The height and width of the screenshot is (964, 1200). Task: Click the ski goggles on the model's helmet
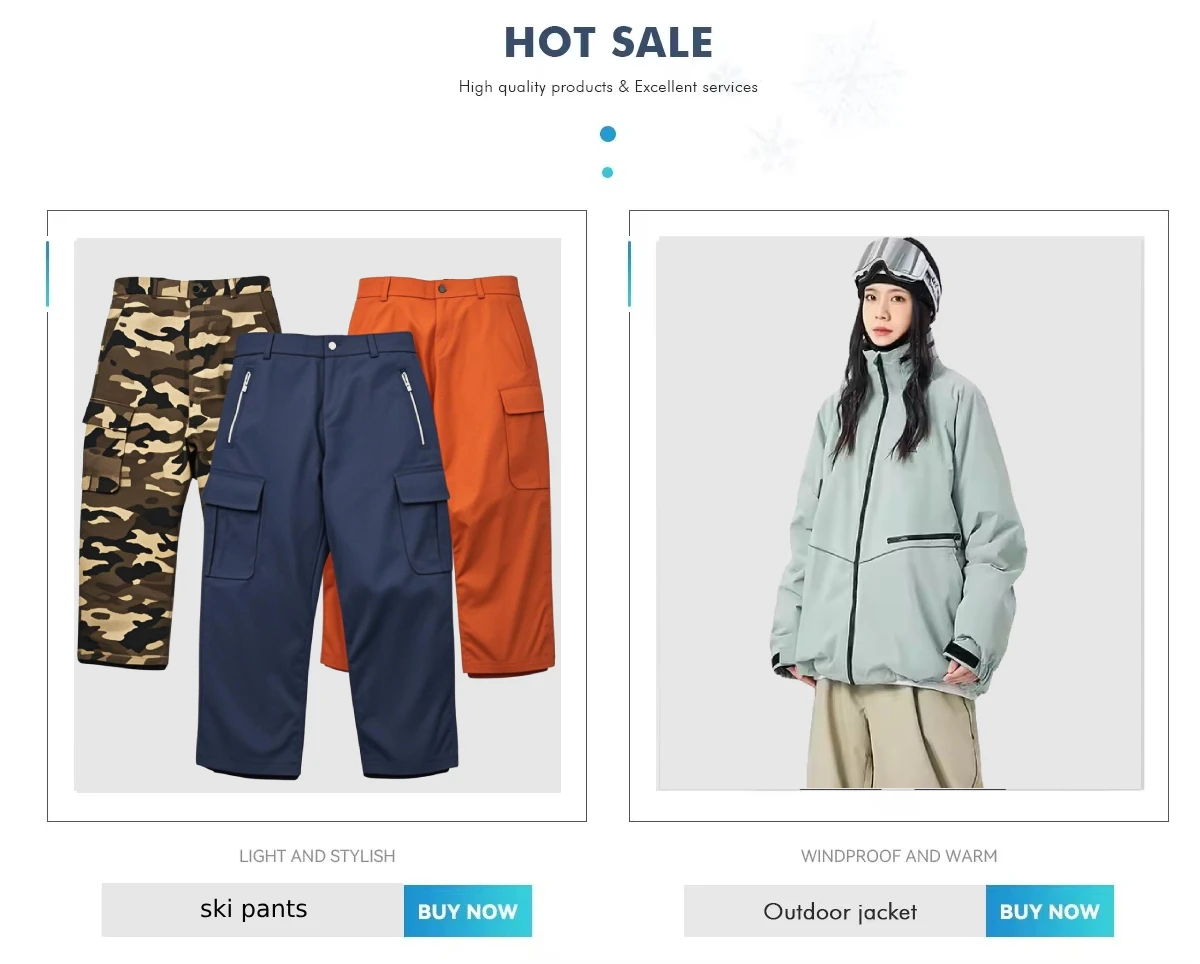click(x=892, y=258)
